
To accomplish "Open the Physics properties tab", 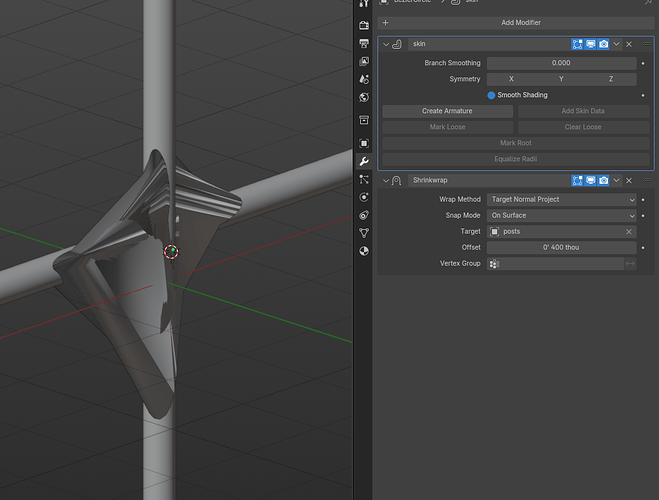I will [364, 197].
